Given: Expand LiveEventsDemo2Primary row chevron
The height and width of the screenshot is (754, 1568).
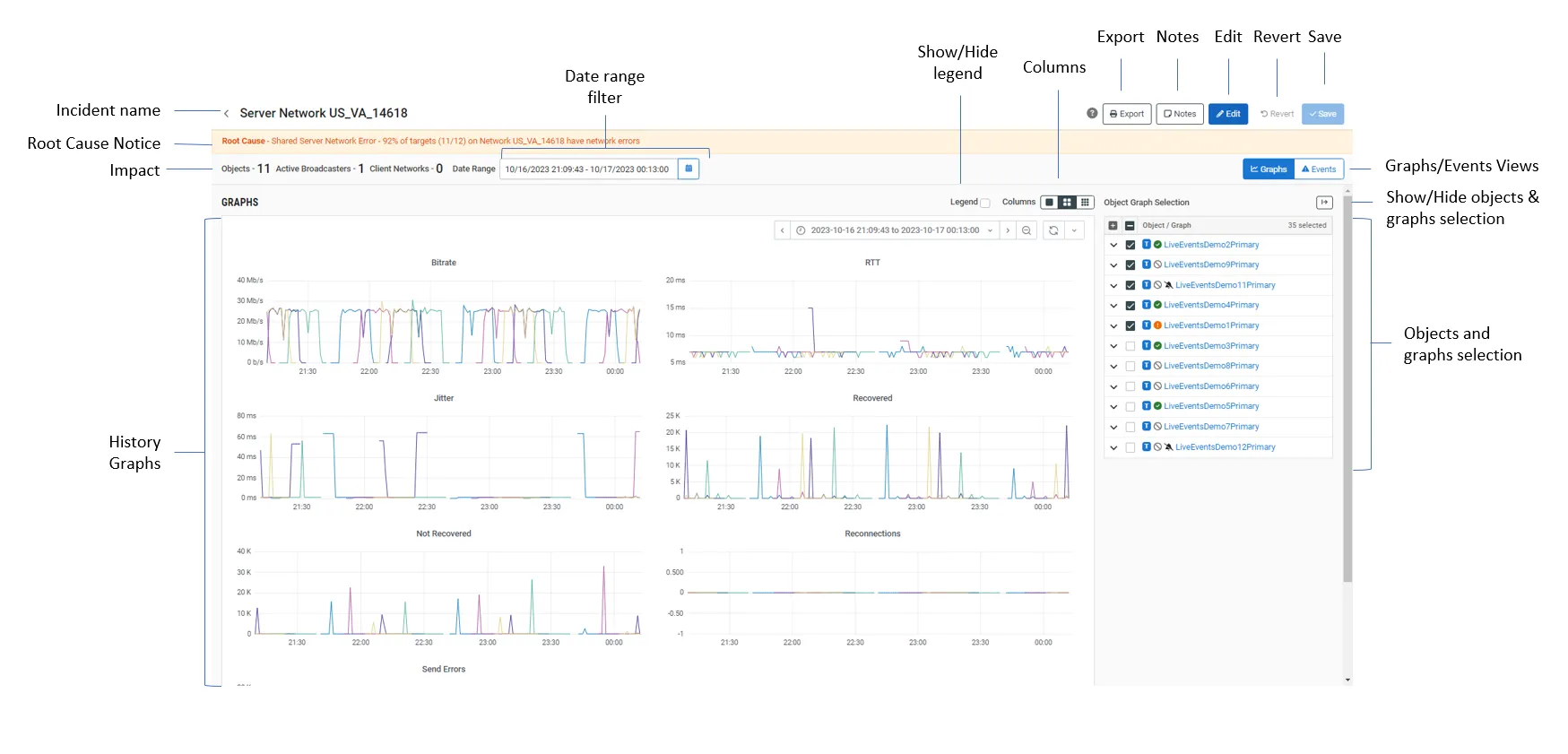Looking at the screenshot, I should [x=1113, y=245].
